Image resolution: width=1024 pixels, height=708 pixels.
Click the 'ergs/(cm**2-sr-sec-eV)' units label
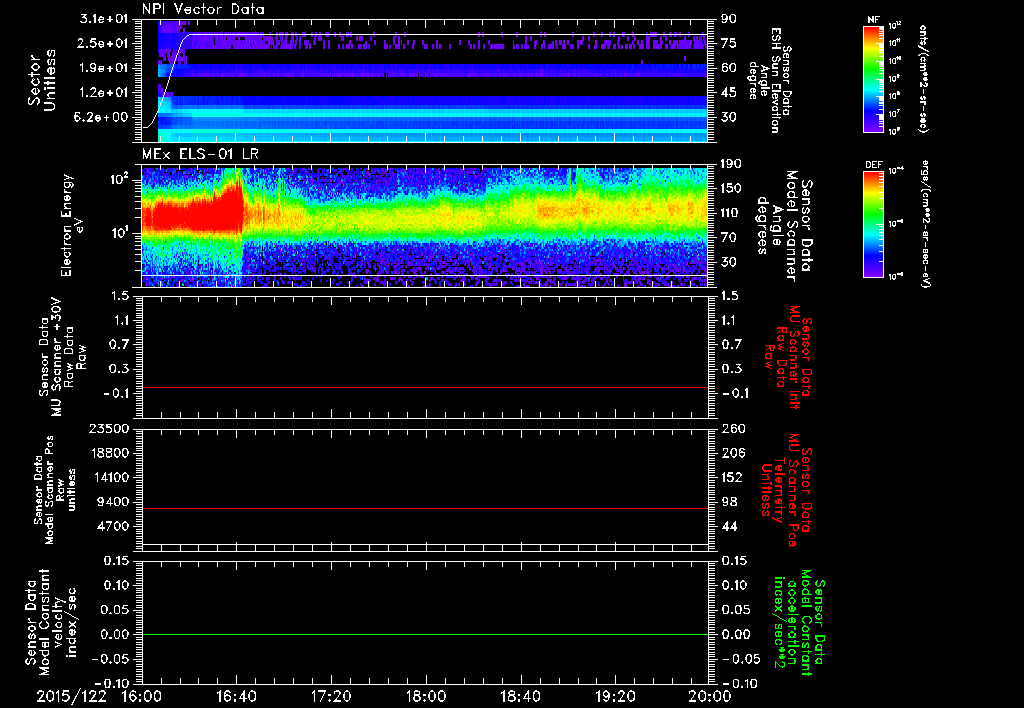(925, 223)
